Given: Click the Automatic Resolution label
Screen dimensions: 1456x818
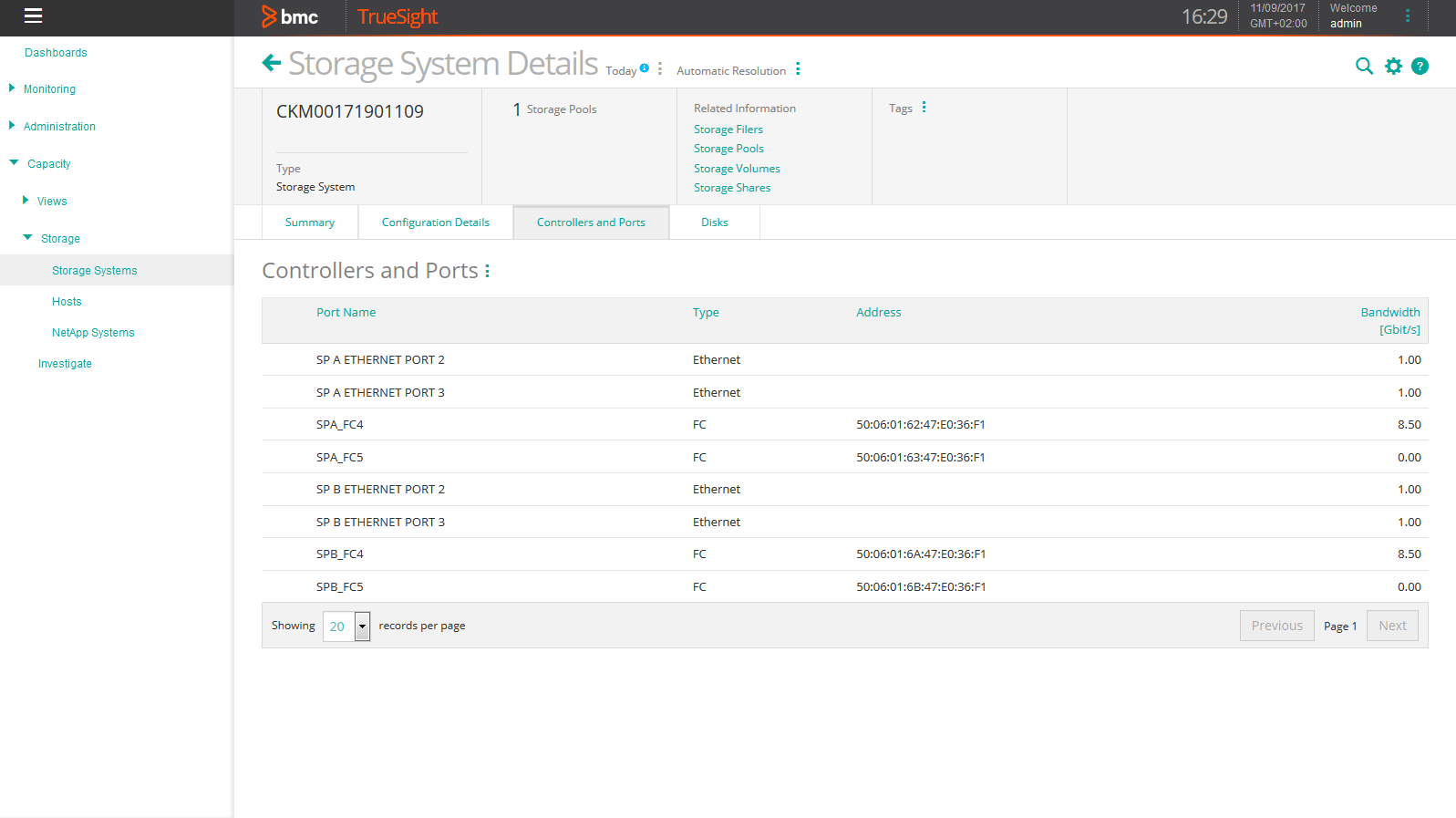Looking at the screenshot, I should point(731,71).
